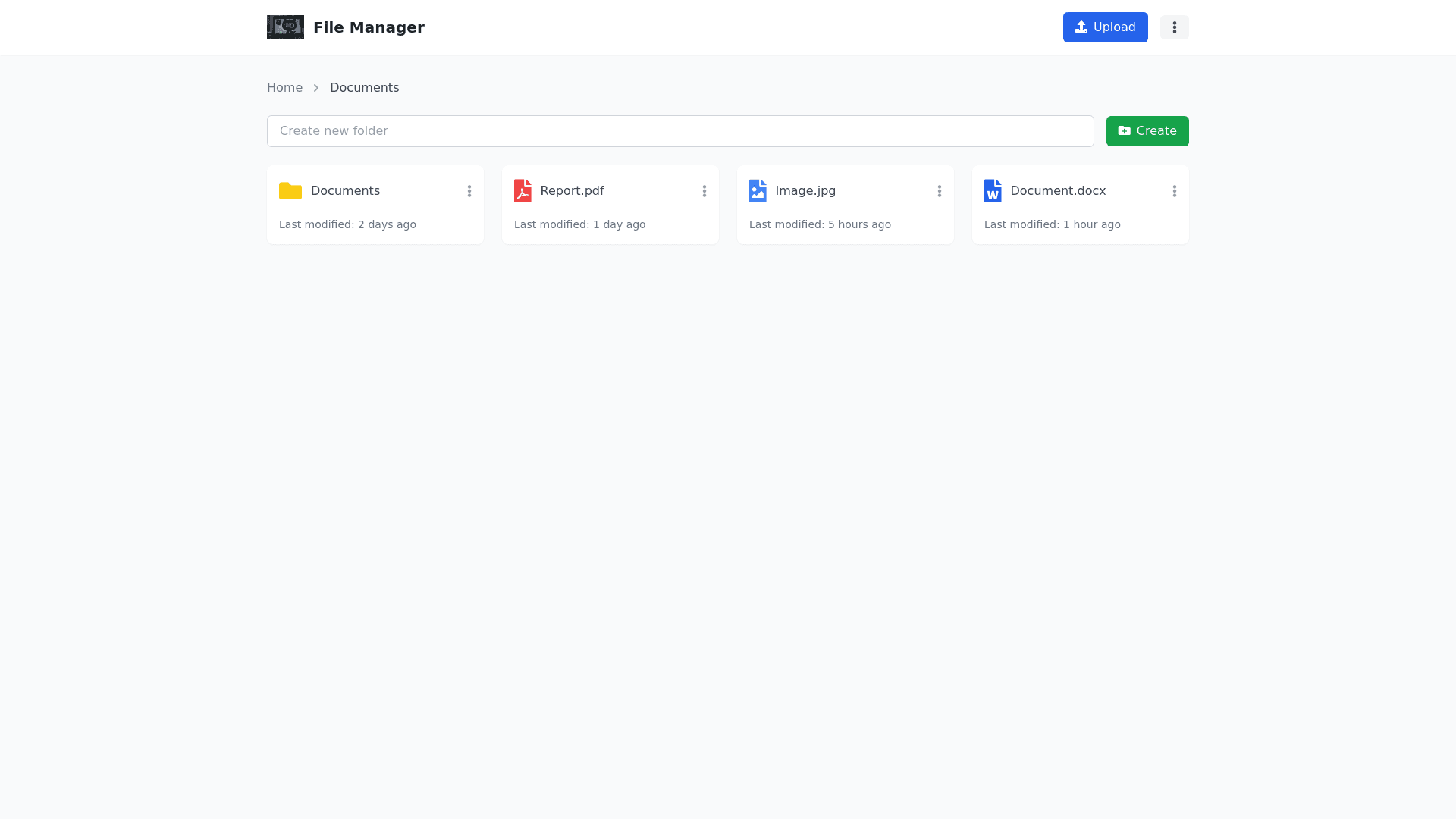This screenshot has height=819, width=1456.
Task: Focus the Create new folder input field
Action: [x=679, y=131]
